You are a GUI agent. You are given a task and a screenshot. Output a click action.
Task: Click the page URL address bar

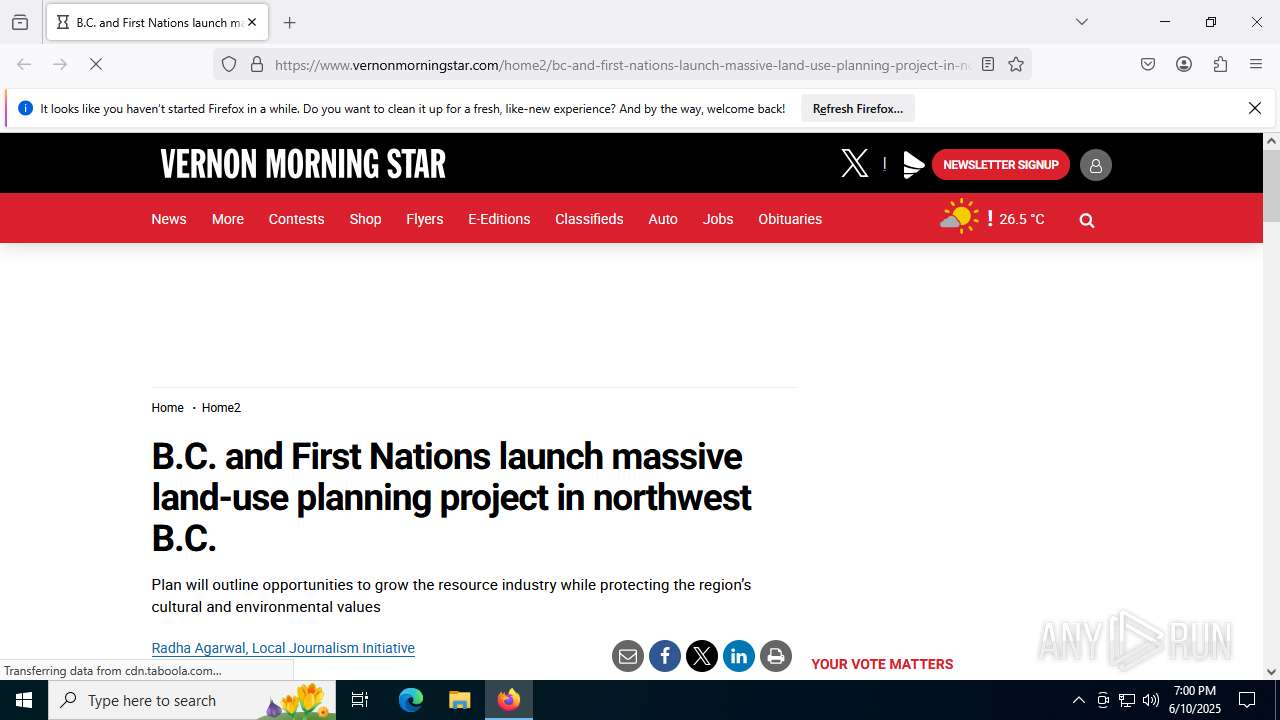pos(622,65)
